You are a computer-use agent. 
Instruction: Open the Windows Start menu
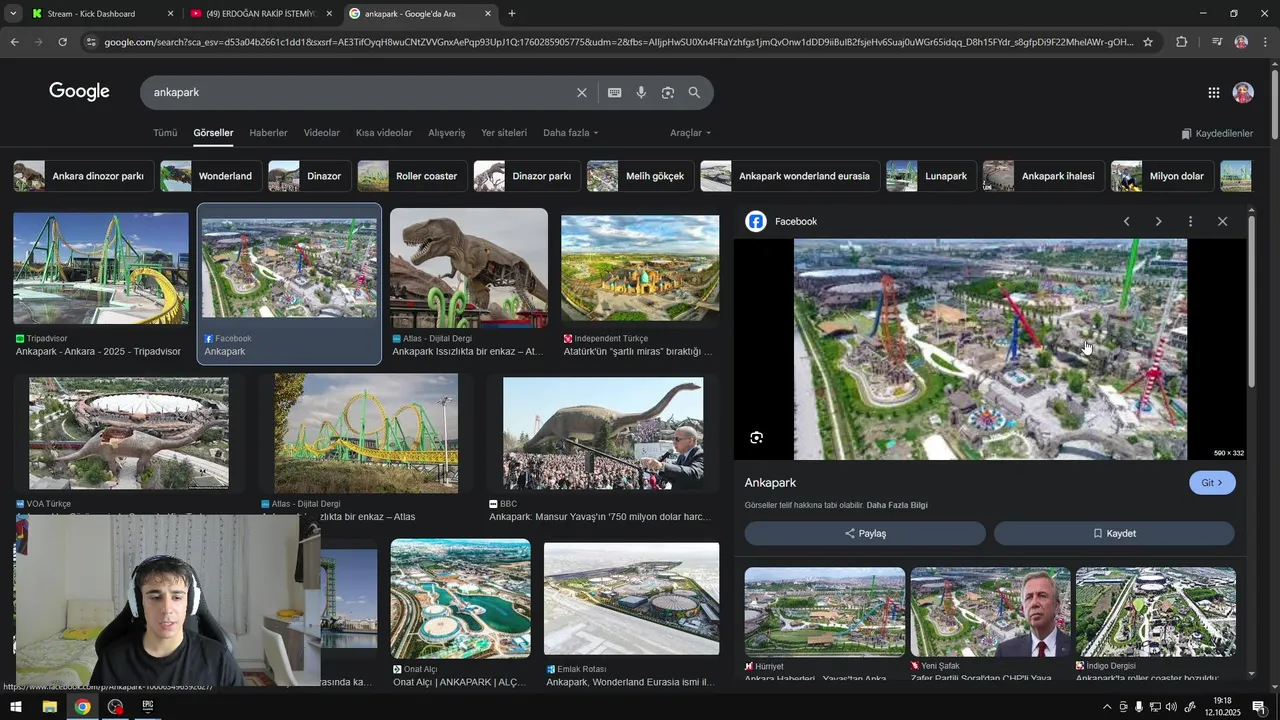[16, 707]
